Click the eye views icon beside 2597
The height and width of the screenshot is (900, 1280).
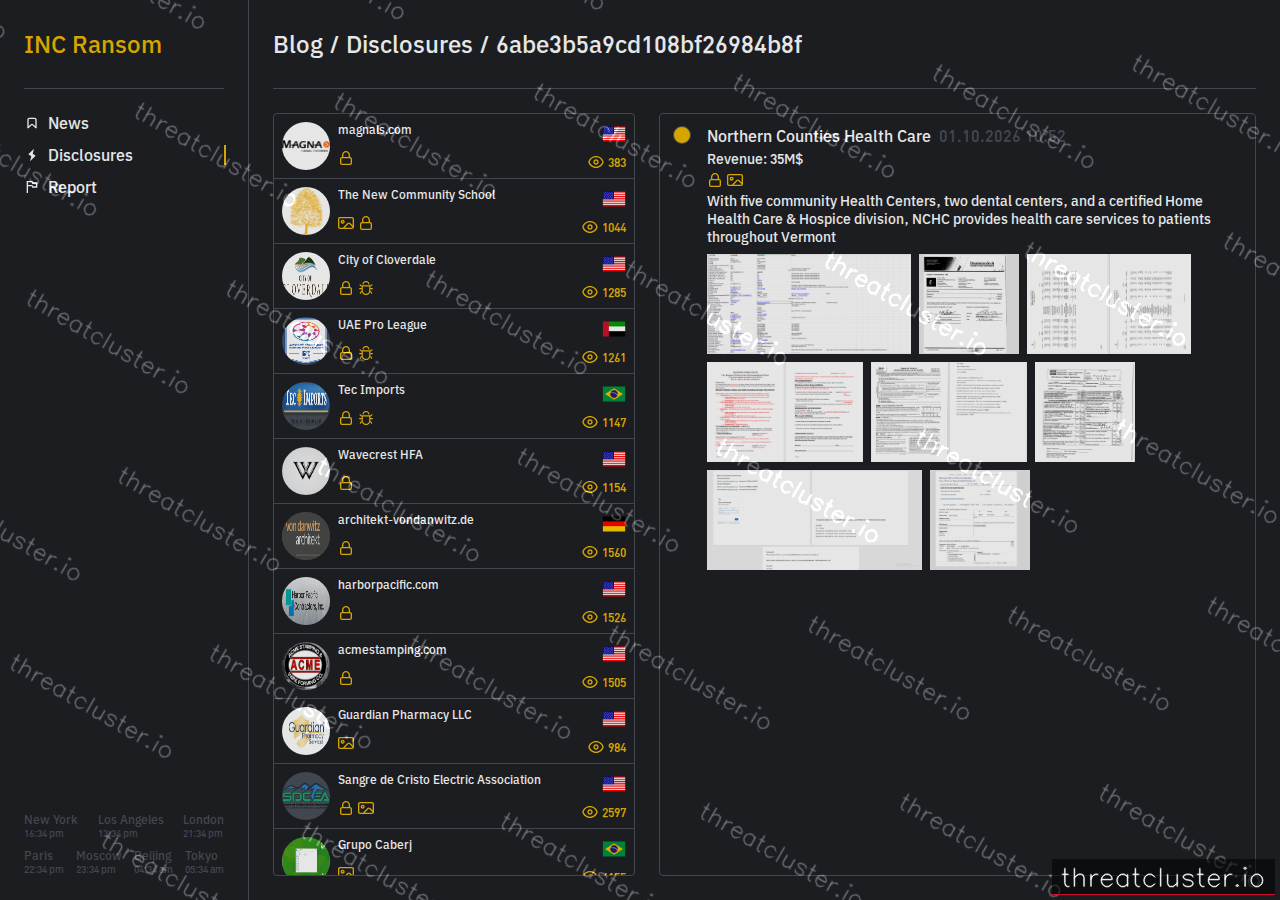tap(590, 812)
